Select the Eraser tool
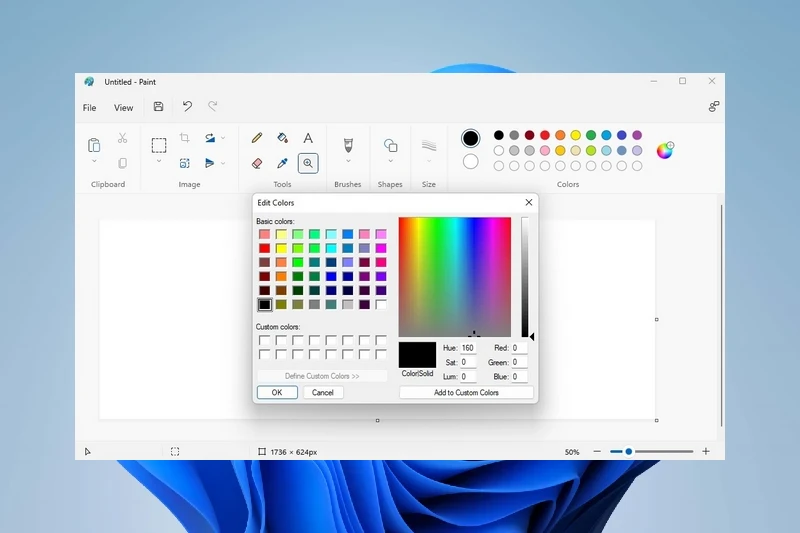The height and width of the screenshot is (533, 800). point(257,163)
